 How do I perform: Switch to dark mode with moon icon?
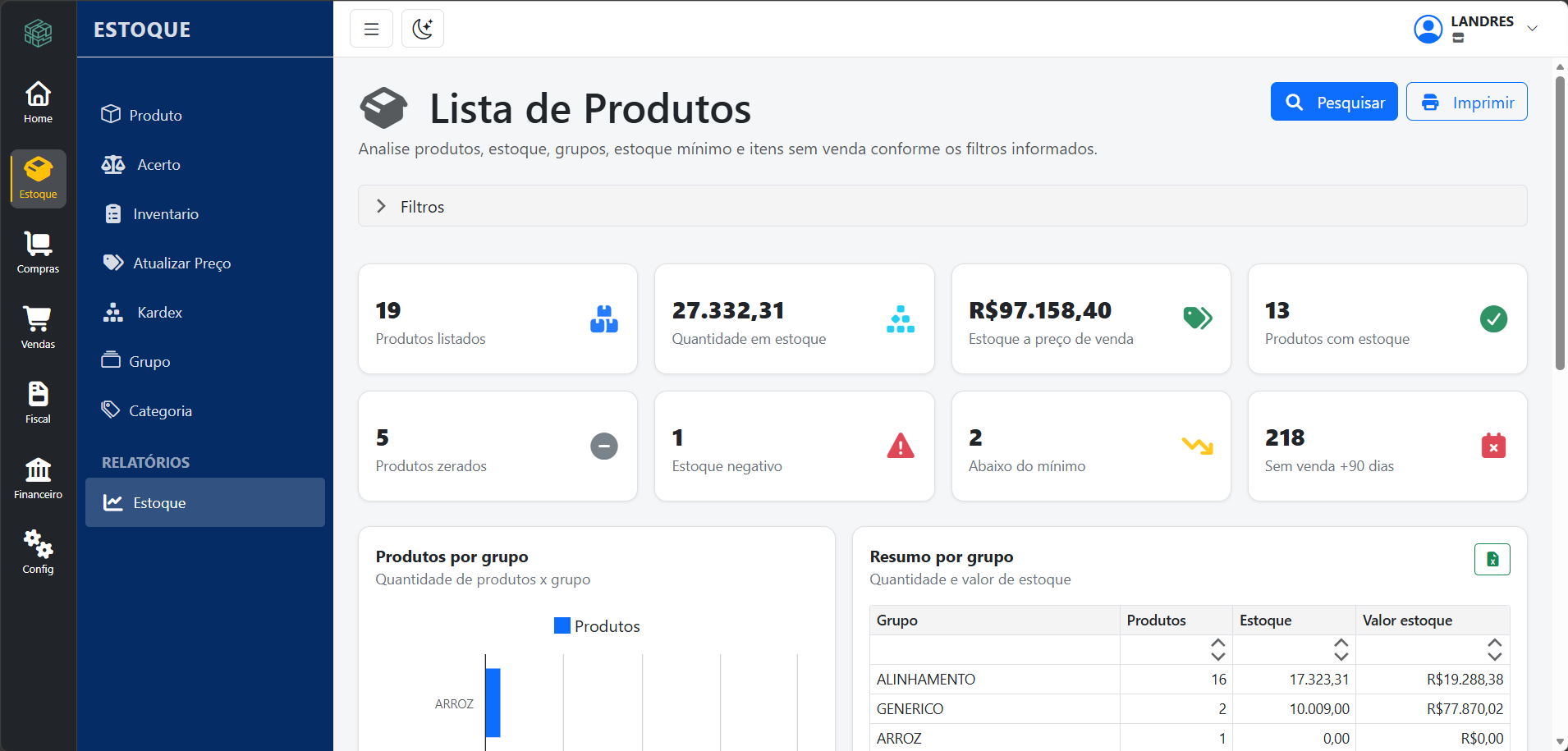click(x=423, y=29)
